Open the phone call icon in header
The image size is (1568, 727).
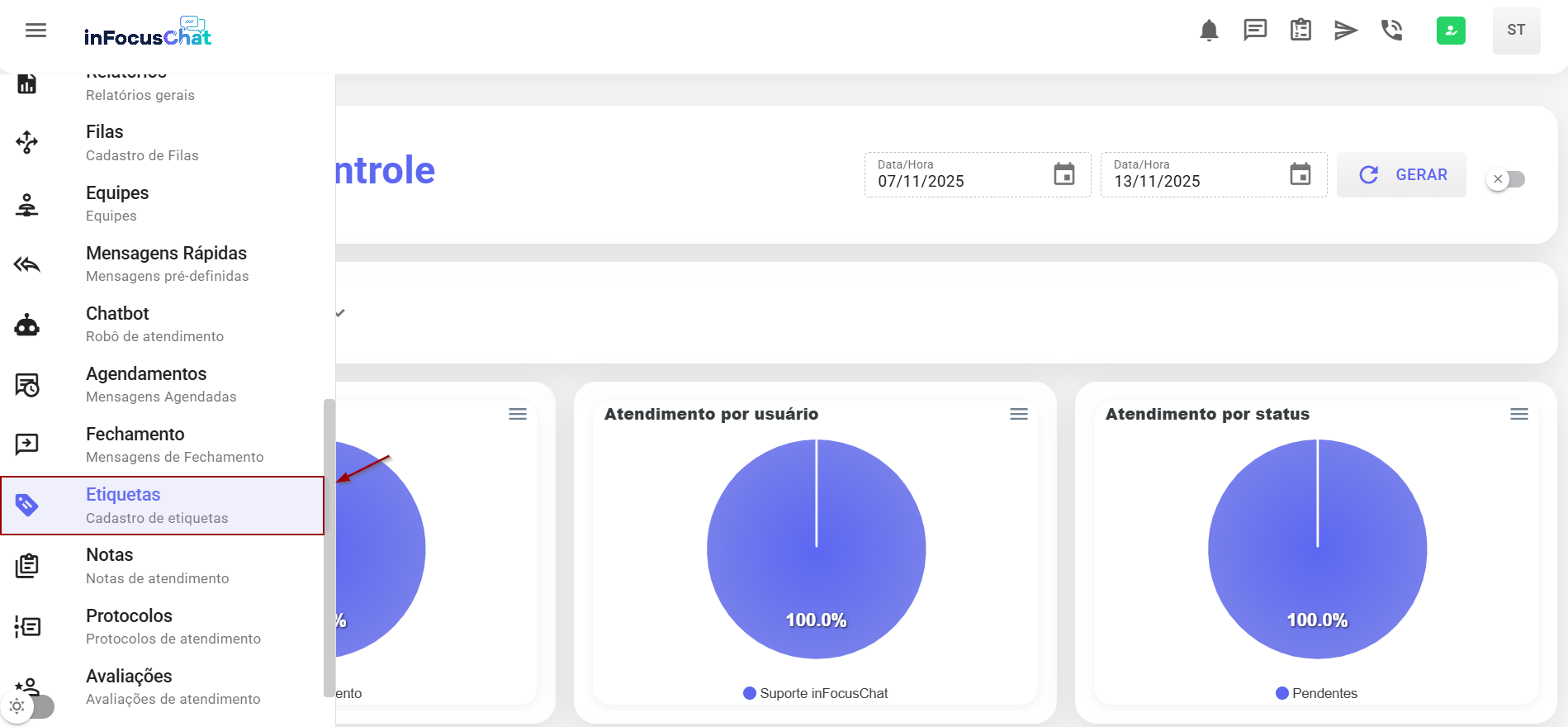[x=1392, y=31]
